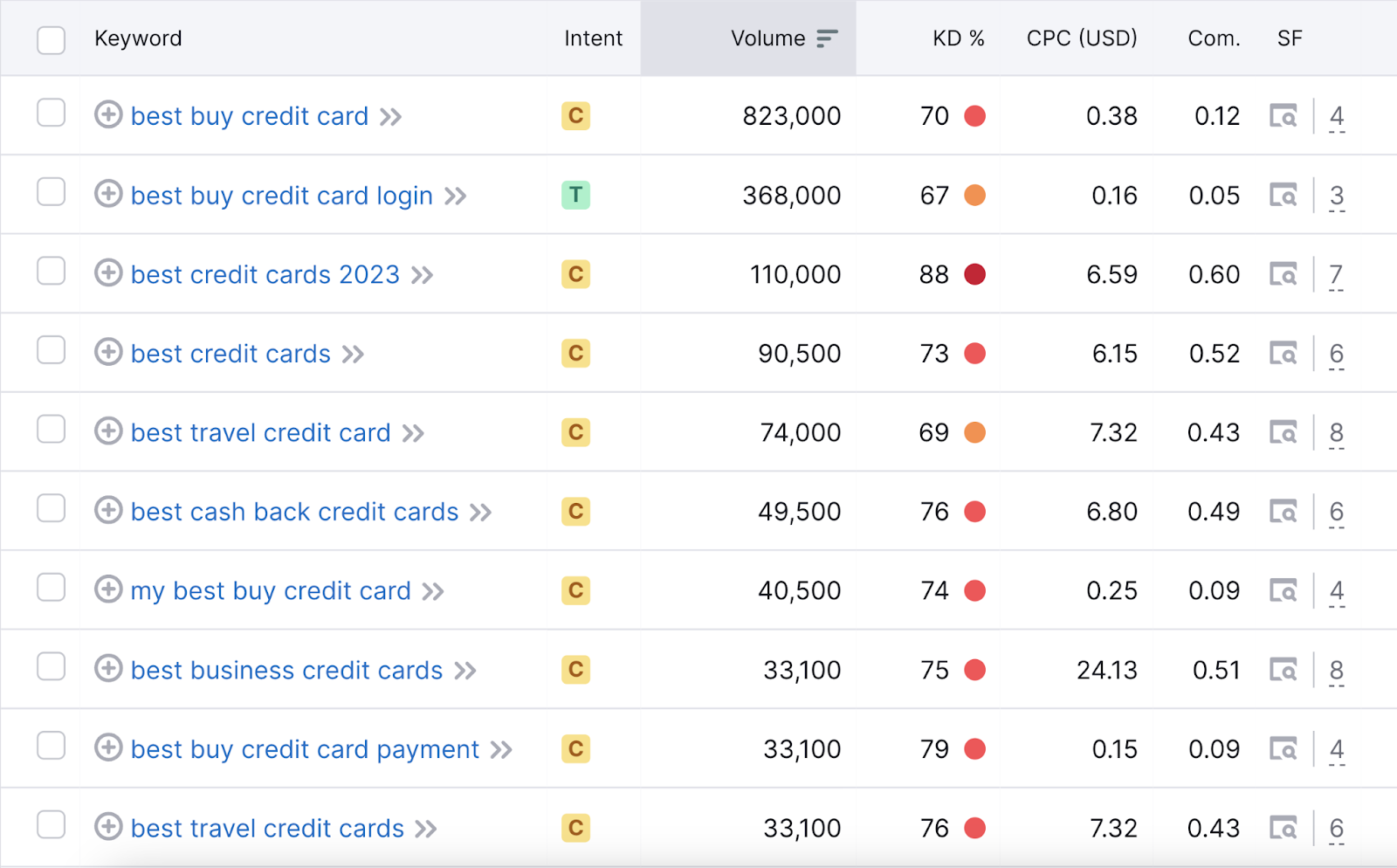Click the KD difficulty dot for "best credit cards 2023"
Screen dimensions: 1397x868
click(975, 273)
